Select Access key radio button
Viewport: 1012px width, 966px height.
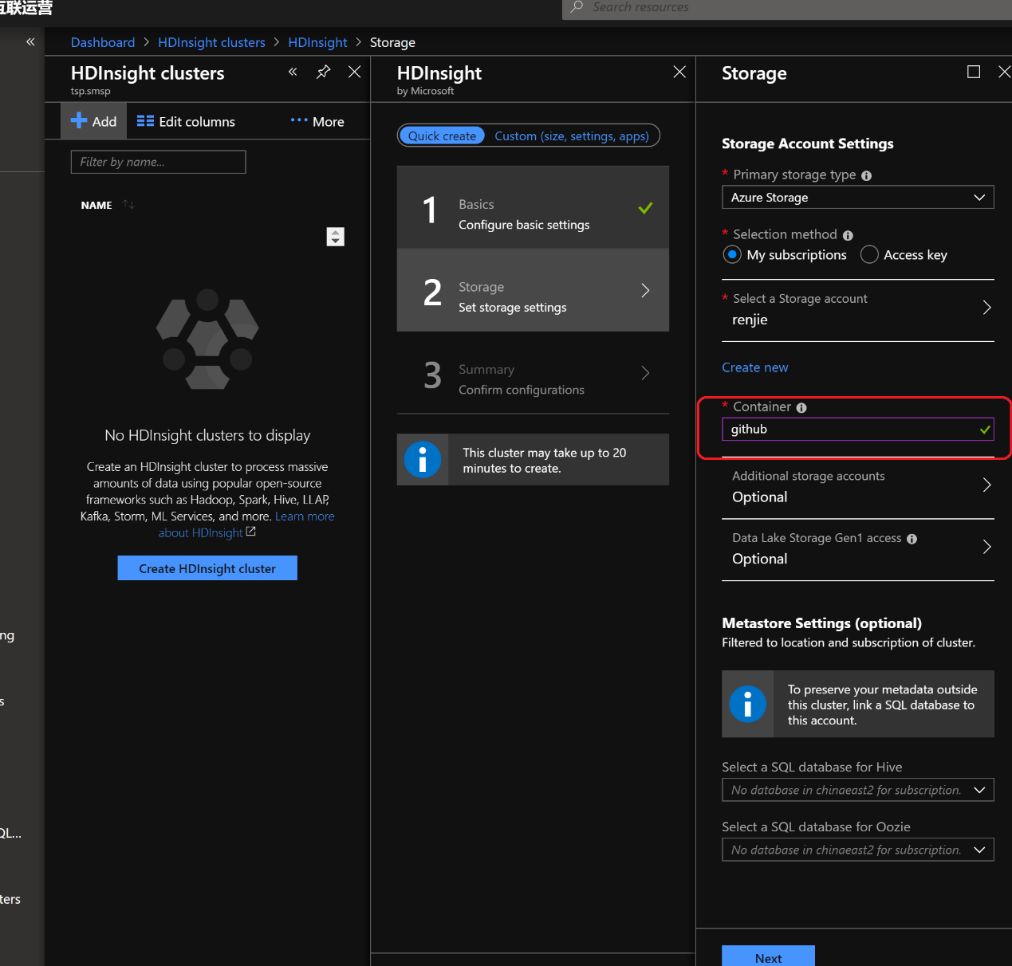[x=869, y=255]
